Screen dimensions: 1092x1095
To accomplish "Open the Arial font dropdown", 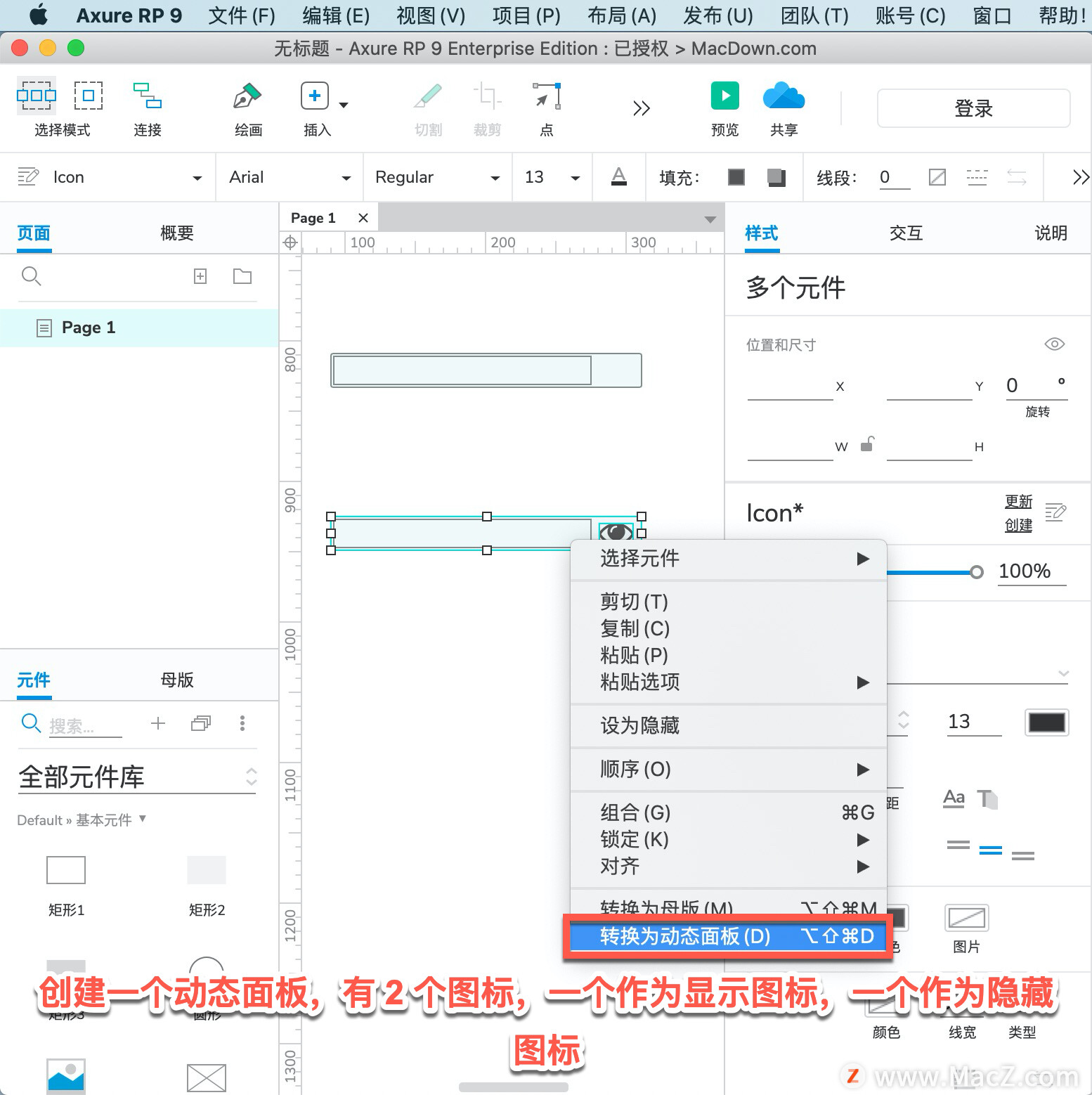I will click(x=346, y=178).
